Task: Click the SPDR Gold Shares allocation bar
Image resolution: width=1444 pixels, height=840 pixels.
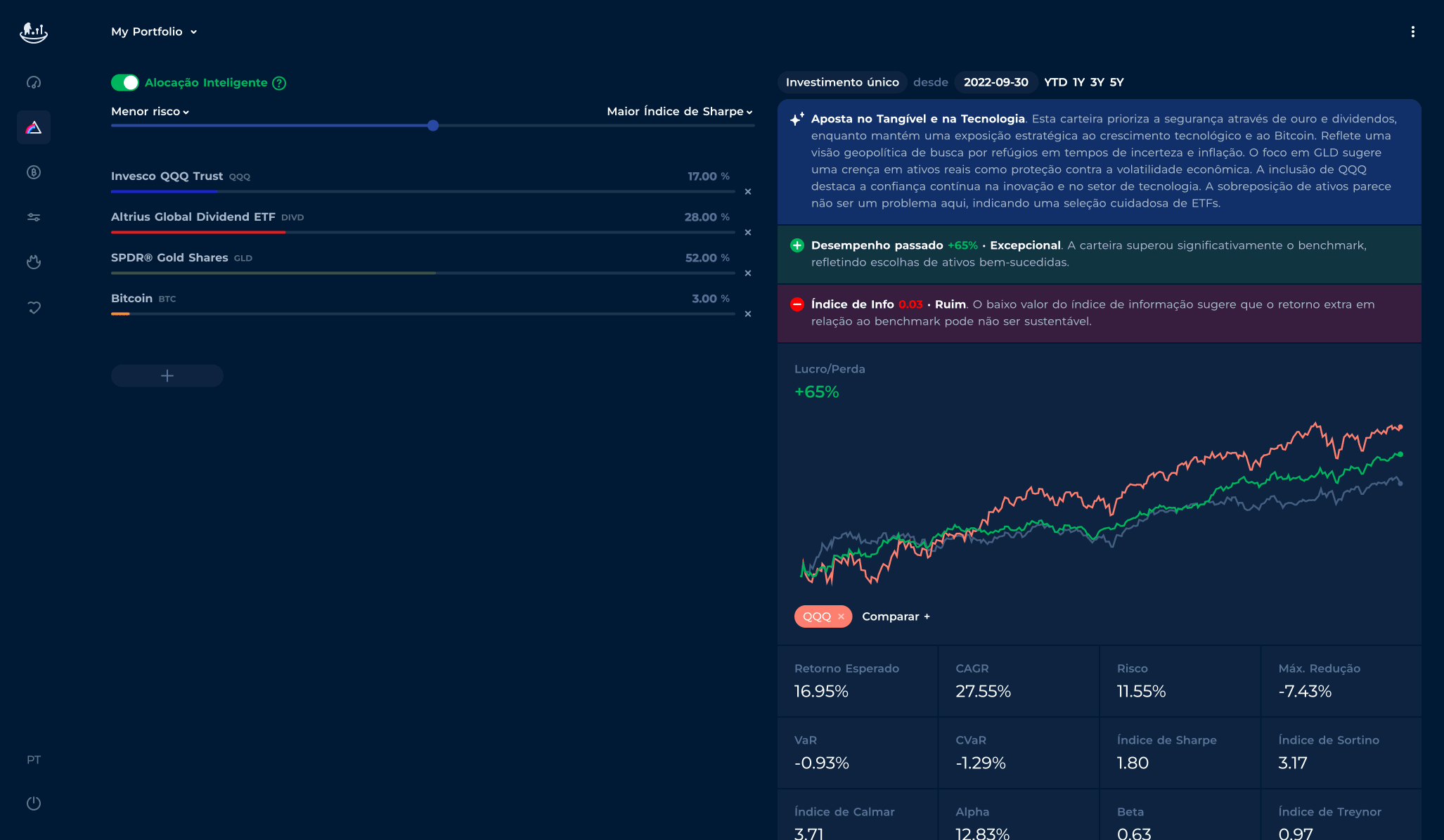Action: (x=423, y=273)
